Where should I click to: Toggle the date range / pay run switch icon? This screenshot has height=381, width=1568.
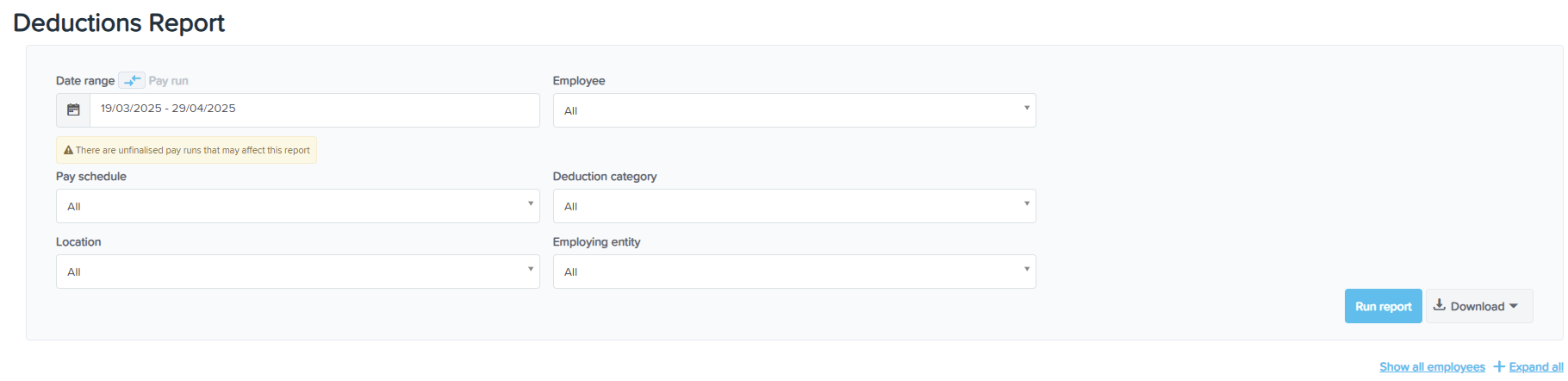(132, 80)
